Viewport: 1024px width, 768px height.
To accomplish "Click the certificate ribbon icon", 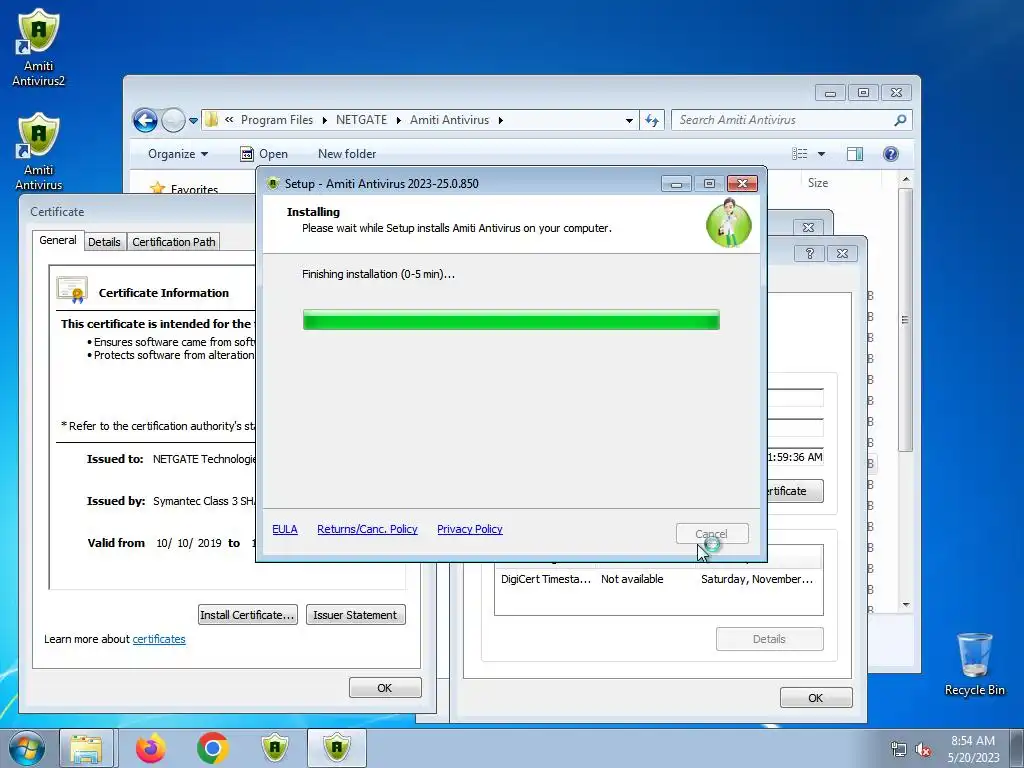I will [x=72, y=291].
